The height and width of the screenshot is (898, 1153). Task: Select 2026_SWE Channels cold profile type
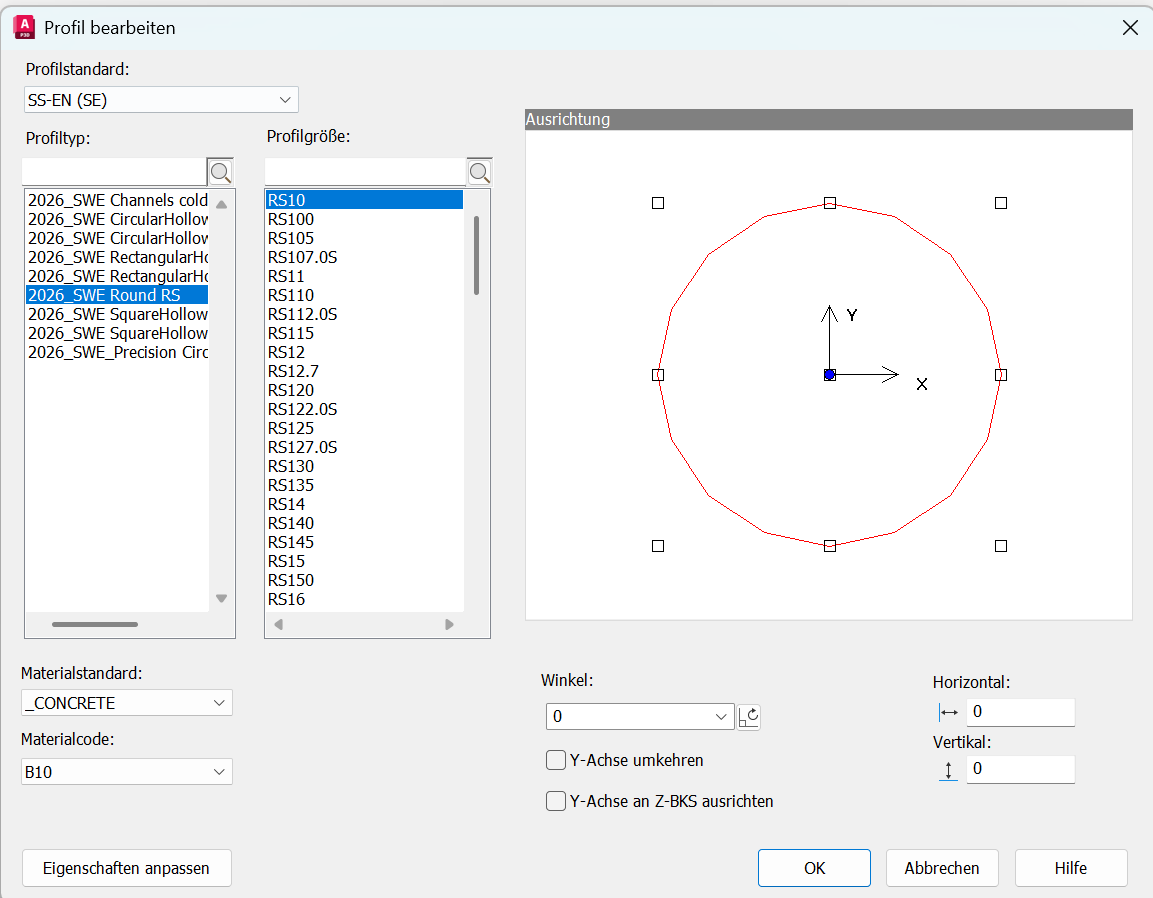click(x=117, y=200)
